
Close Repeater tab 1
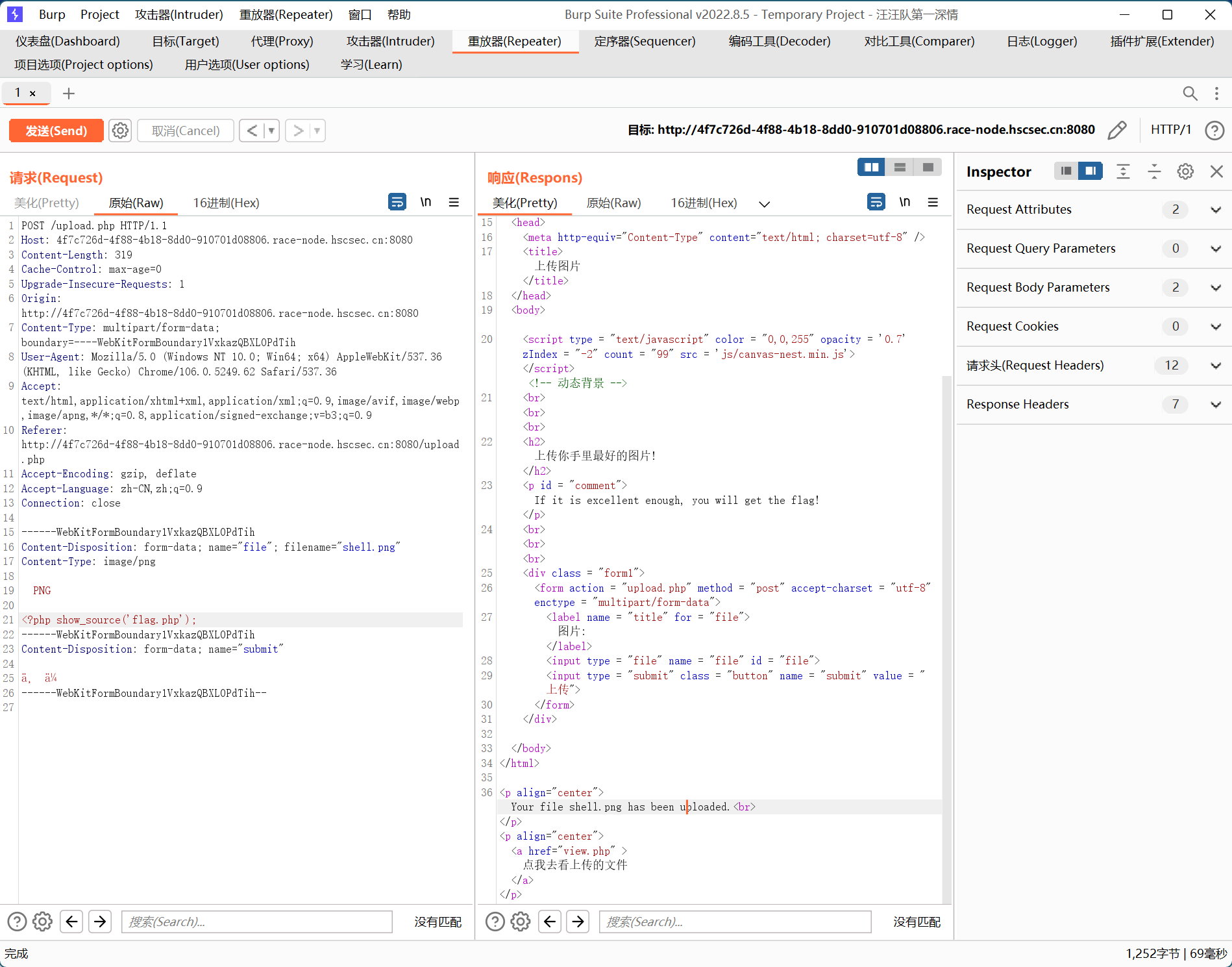(x=32, y=94)
